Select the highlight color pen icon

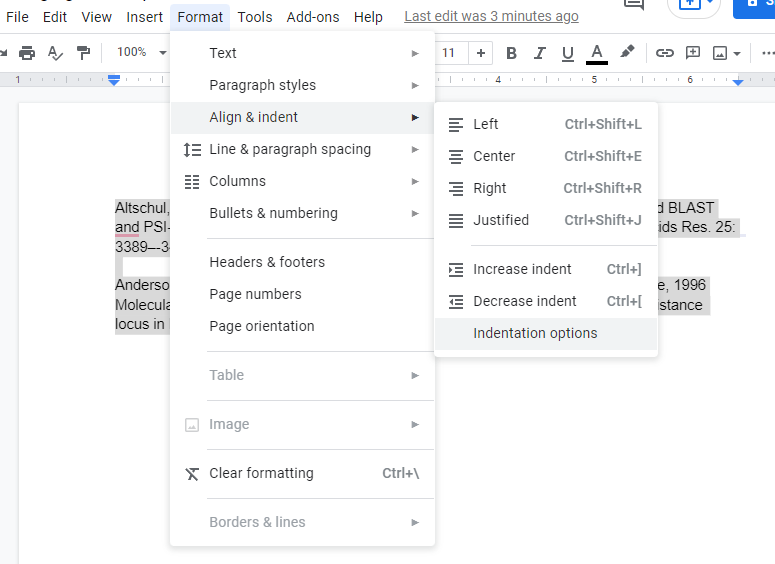click(x=627, y=53)
